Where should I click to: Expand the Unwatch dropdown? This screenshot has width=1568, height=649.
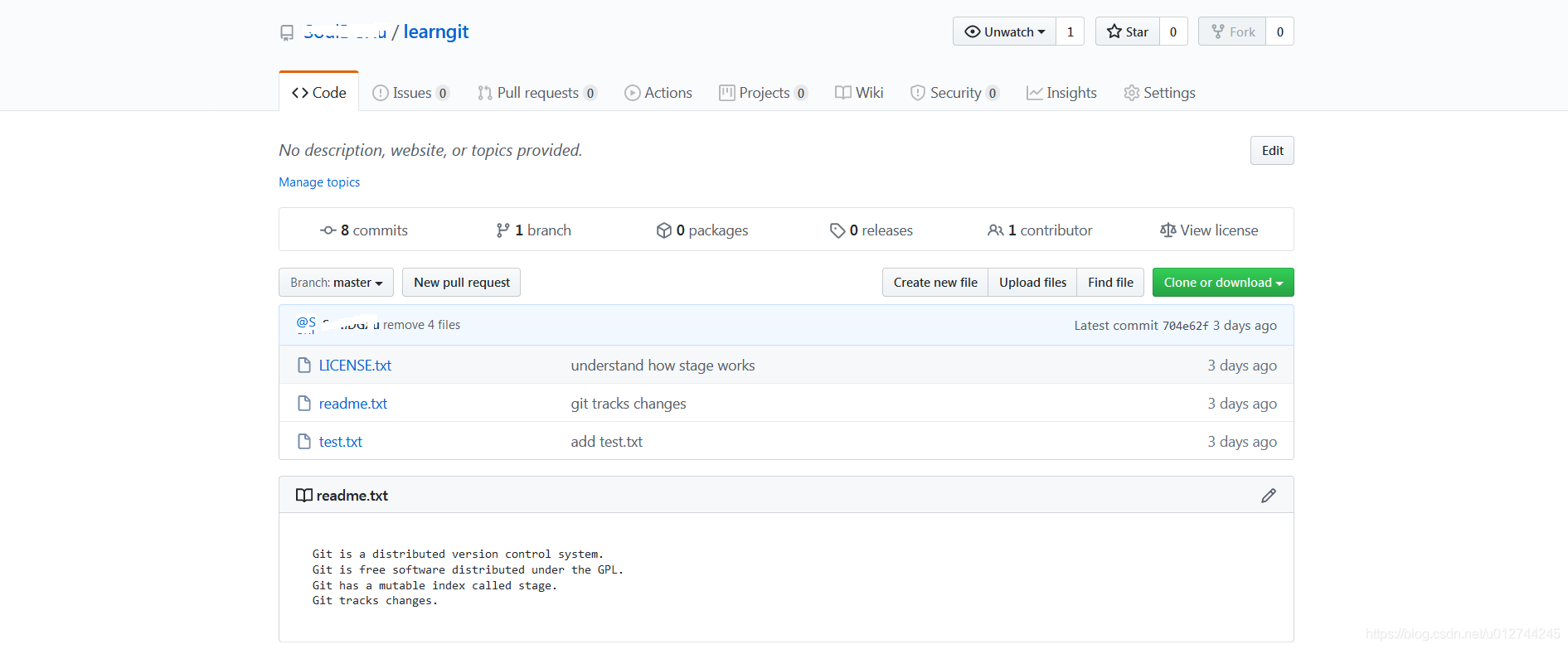[x=1004, y=31]
